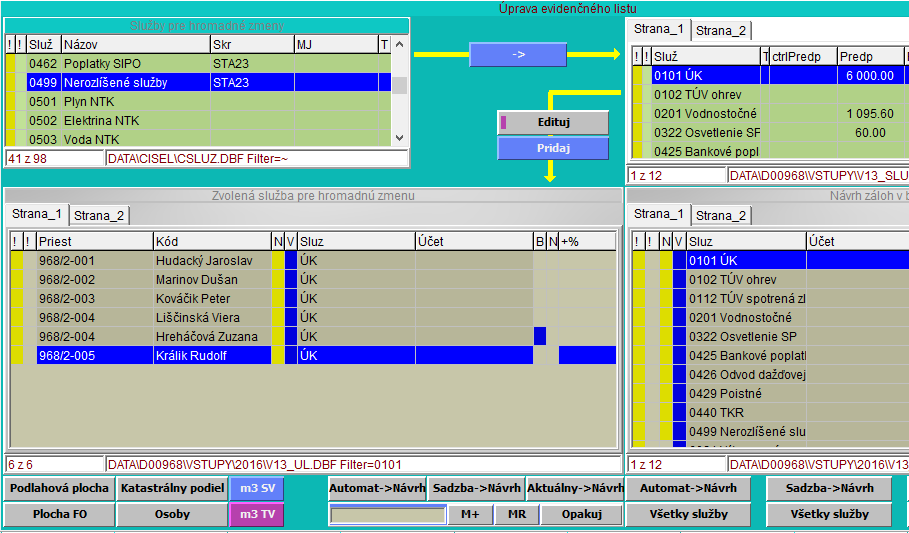The width and height of the screenshot is (909, 533).
Task: Click the Pridaj button
Action: (x=553, y=148)
